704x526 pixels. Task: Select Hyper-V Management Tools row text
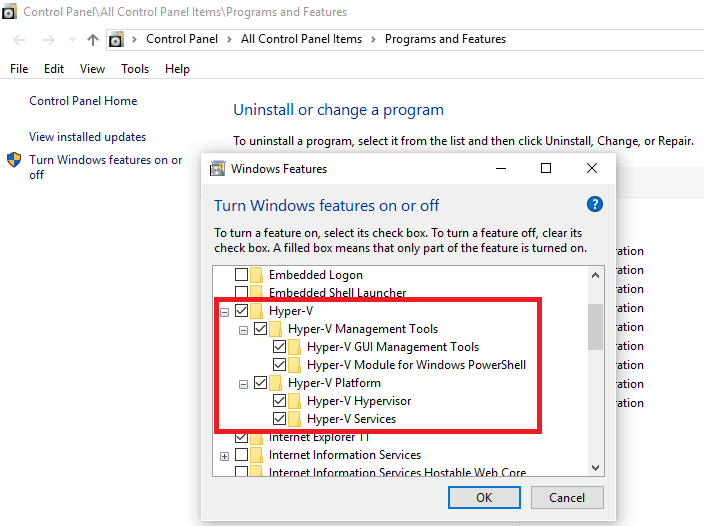[363, 329]
